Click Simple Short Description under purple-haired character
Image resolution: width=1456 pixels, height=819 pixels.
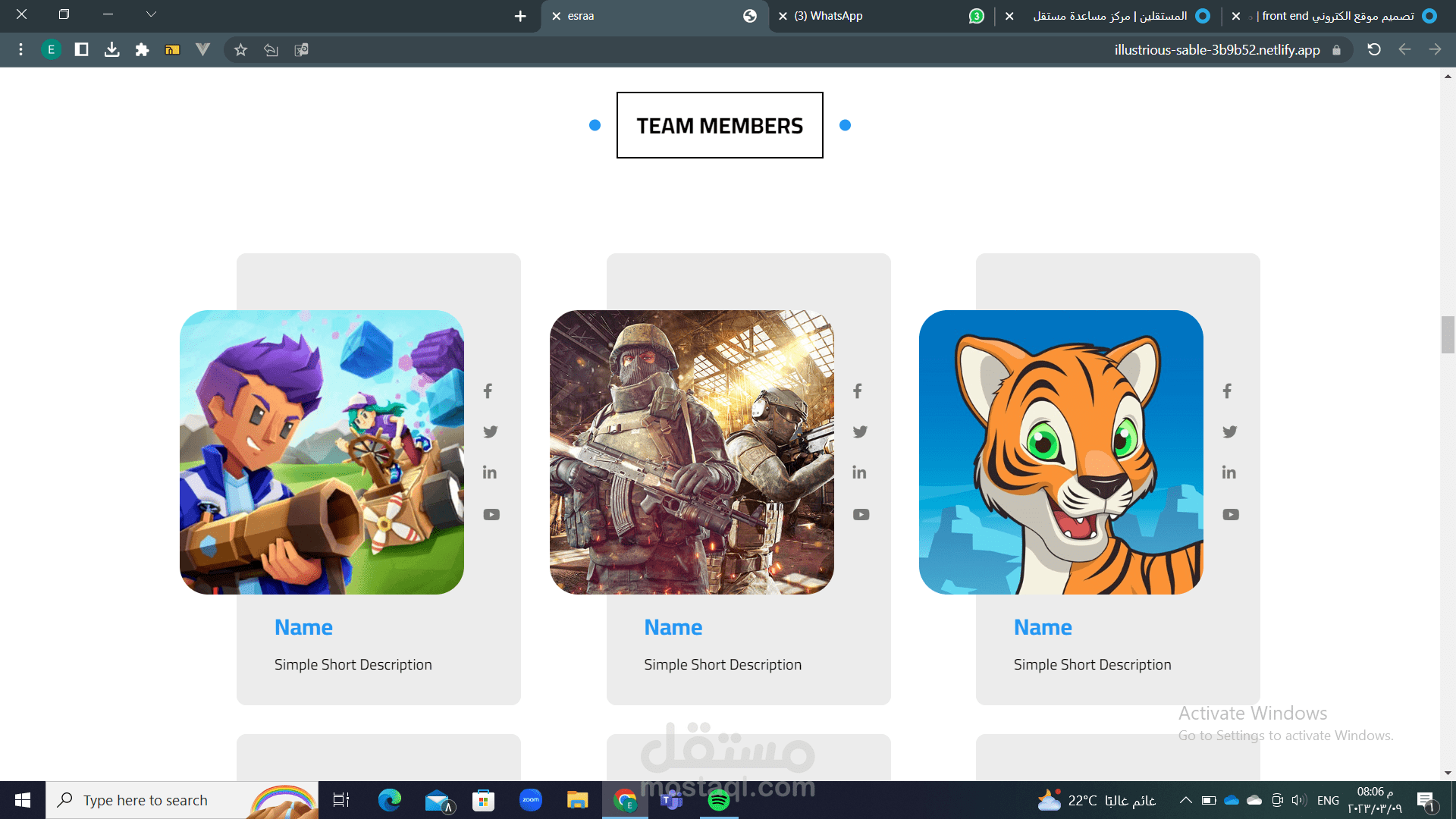[x=353, y=664]
